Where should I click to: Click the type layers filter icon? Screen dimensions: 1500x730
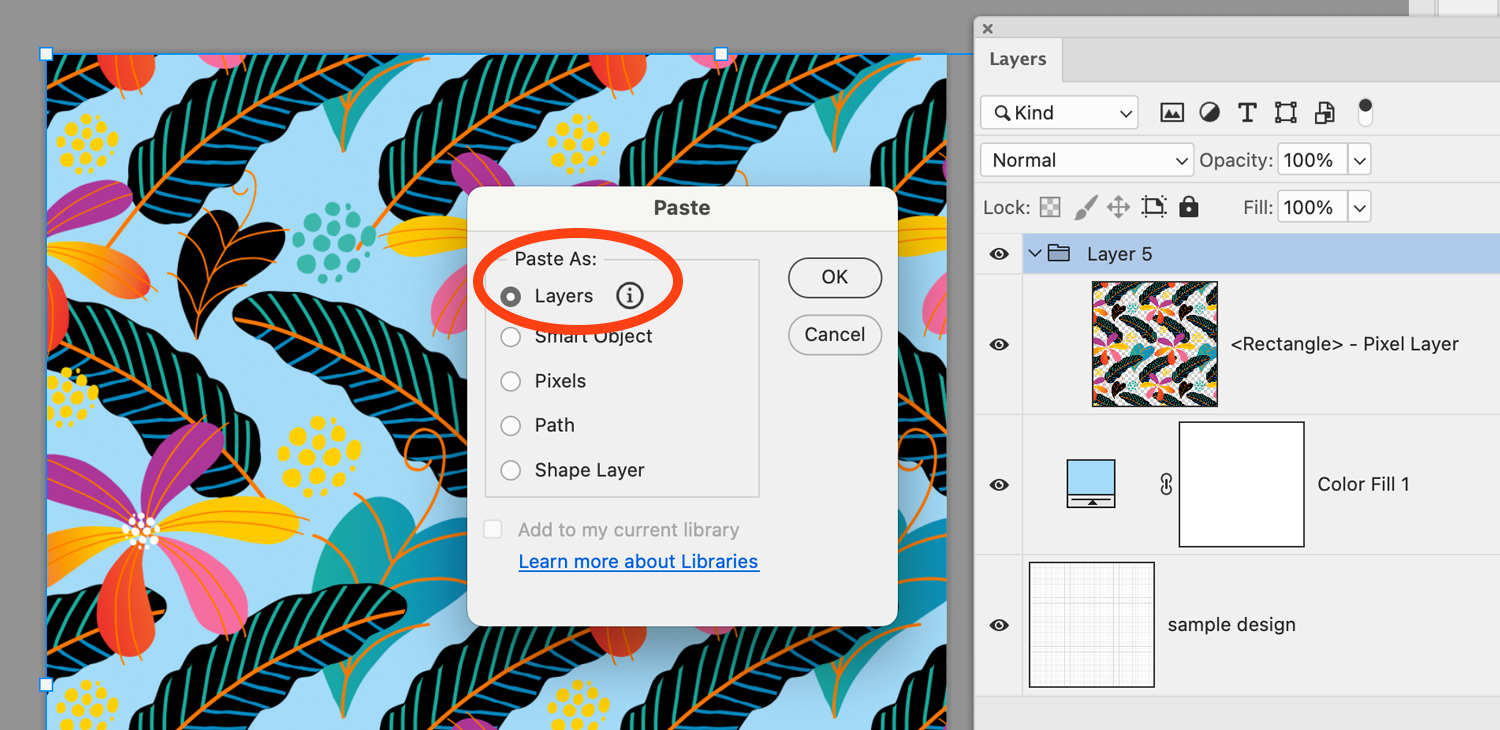(1246, 112)
